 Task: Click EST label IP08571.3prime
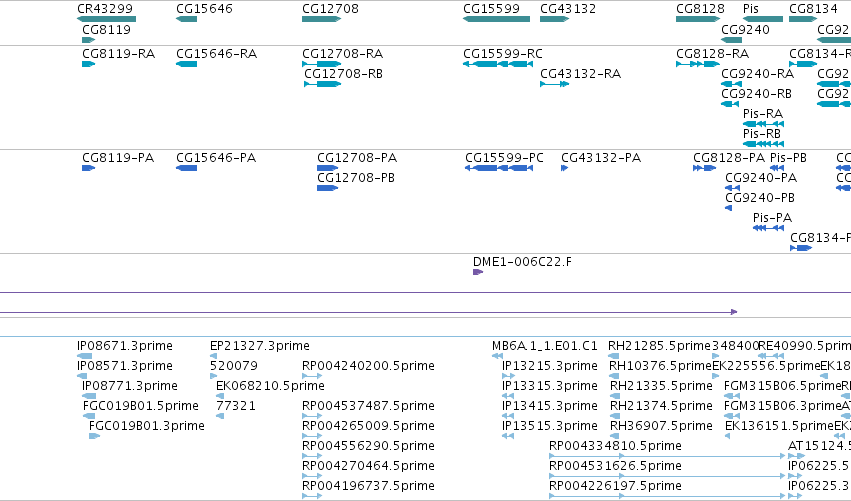pos(125,366)
